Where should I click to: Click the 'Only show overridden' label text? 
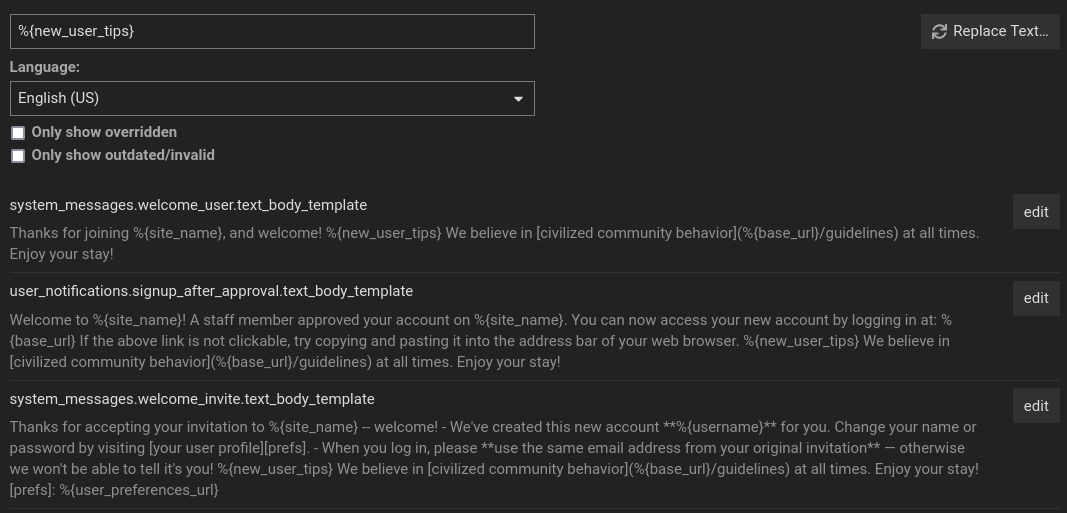(x=104, y=132)
